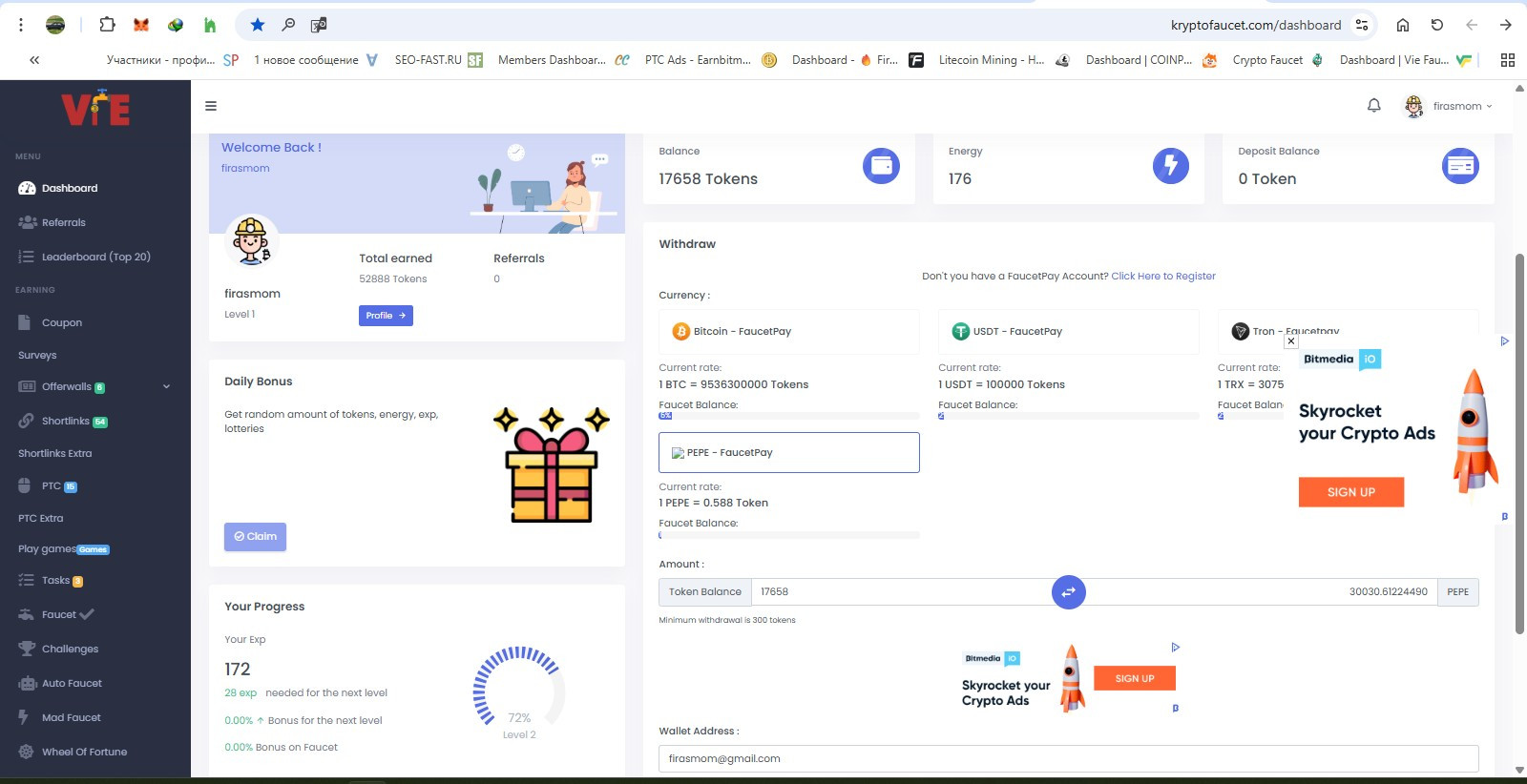Click the Coupon document icon
This screenshot has width=1527, height=784.
tap(25, 322)
